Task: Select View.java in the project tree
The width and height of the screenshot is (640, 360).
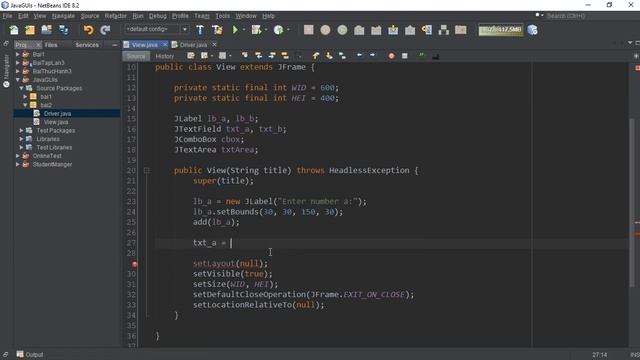Action: pos(56,122)
